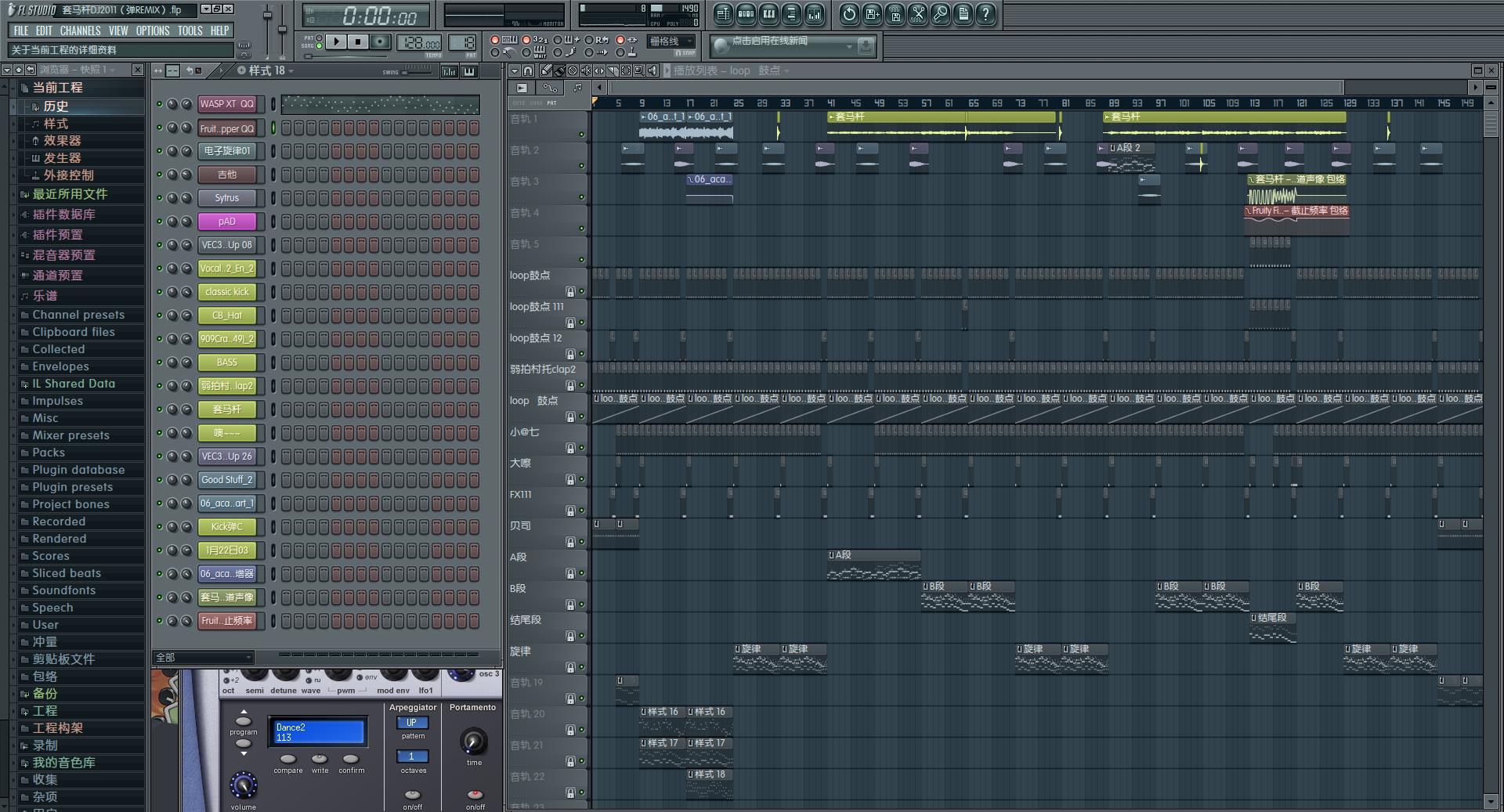Screen dimensions: 1504x812
Task: Open the snap 栅格线 dropdown
Action: pos(671,42)
